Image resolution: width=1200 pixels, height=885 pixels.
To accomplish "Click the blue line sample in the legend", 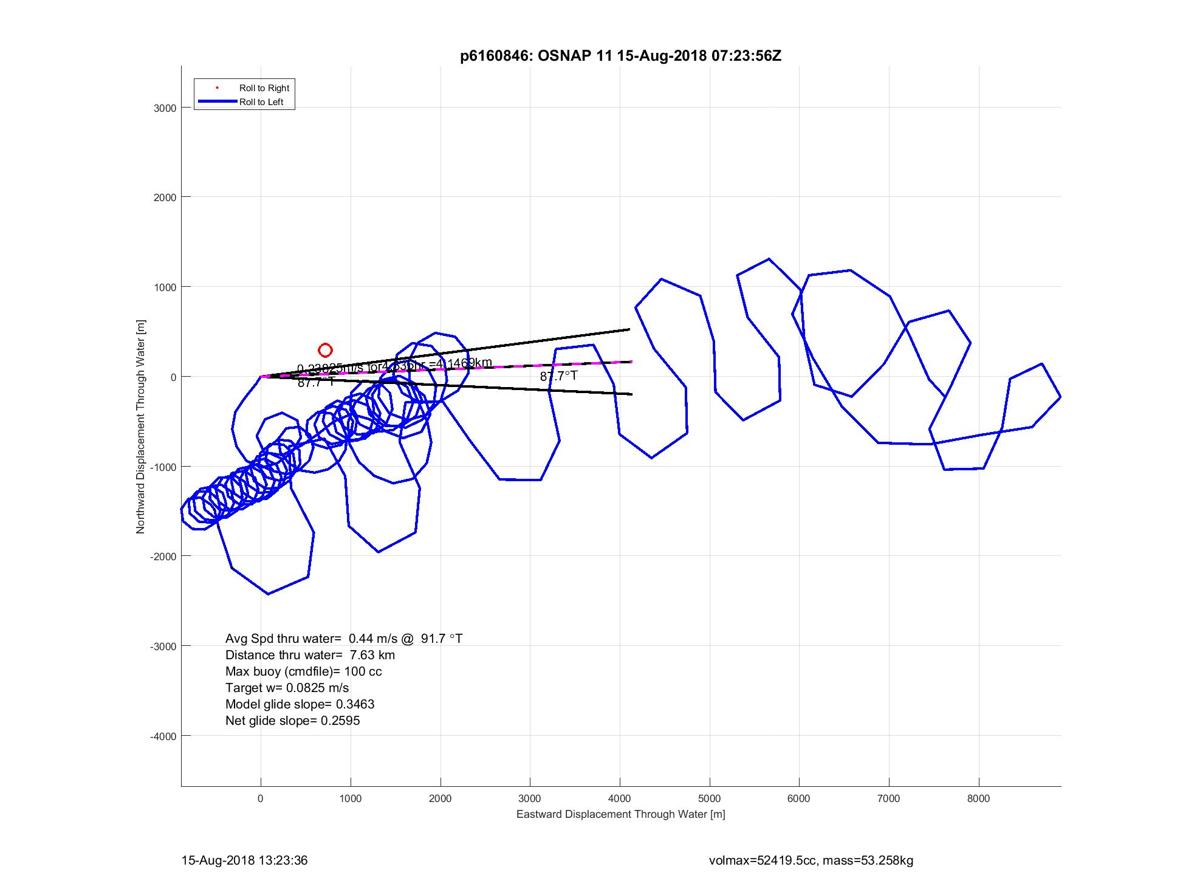I will [x=217, y=101].
